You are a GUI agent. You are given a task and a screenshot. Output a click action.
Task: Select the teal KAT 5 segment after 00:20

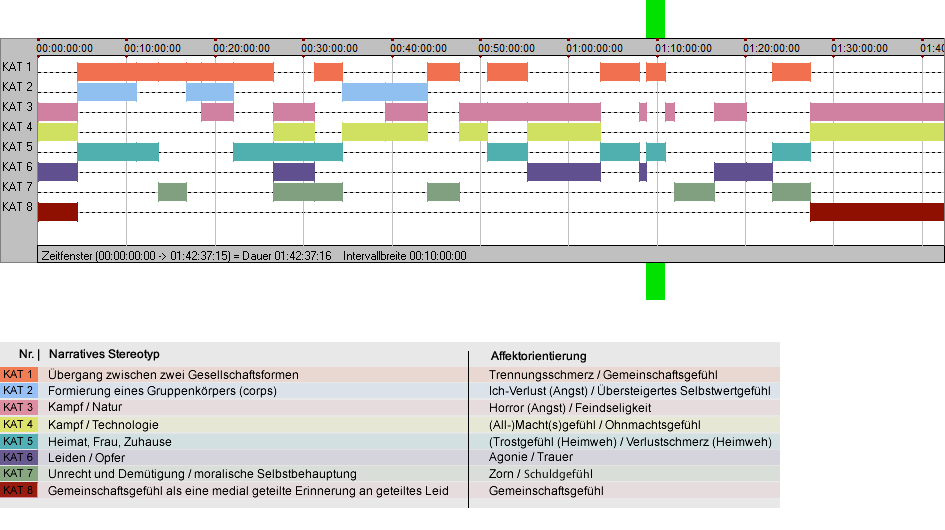288,151
